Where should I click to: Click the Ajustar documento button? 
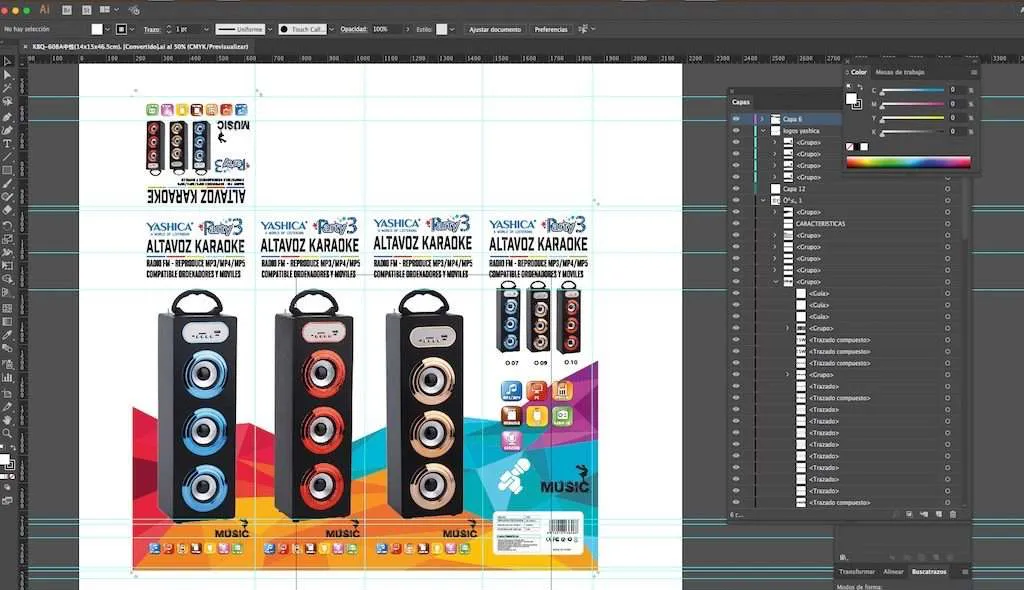coord(495,29)
